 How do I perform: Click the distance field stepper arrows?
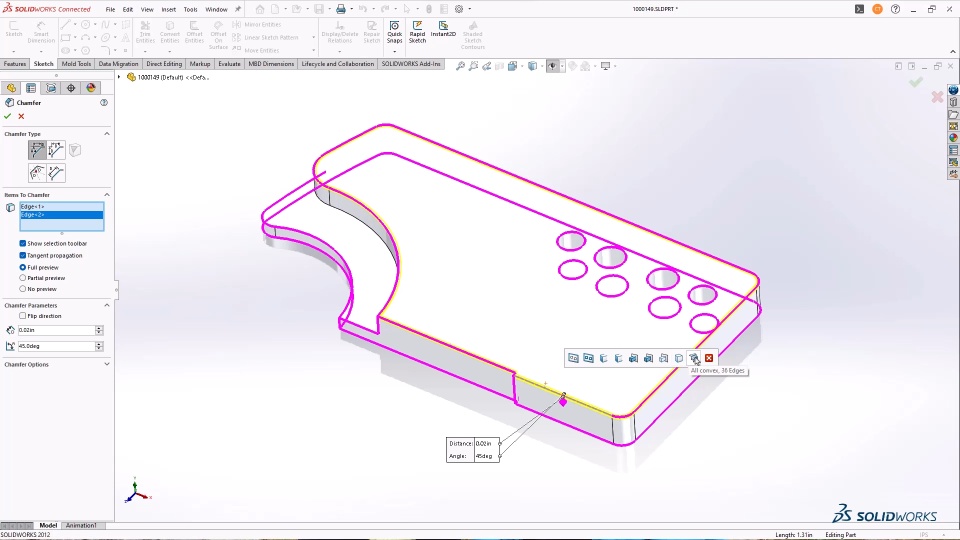point(99,330)
